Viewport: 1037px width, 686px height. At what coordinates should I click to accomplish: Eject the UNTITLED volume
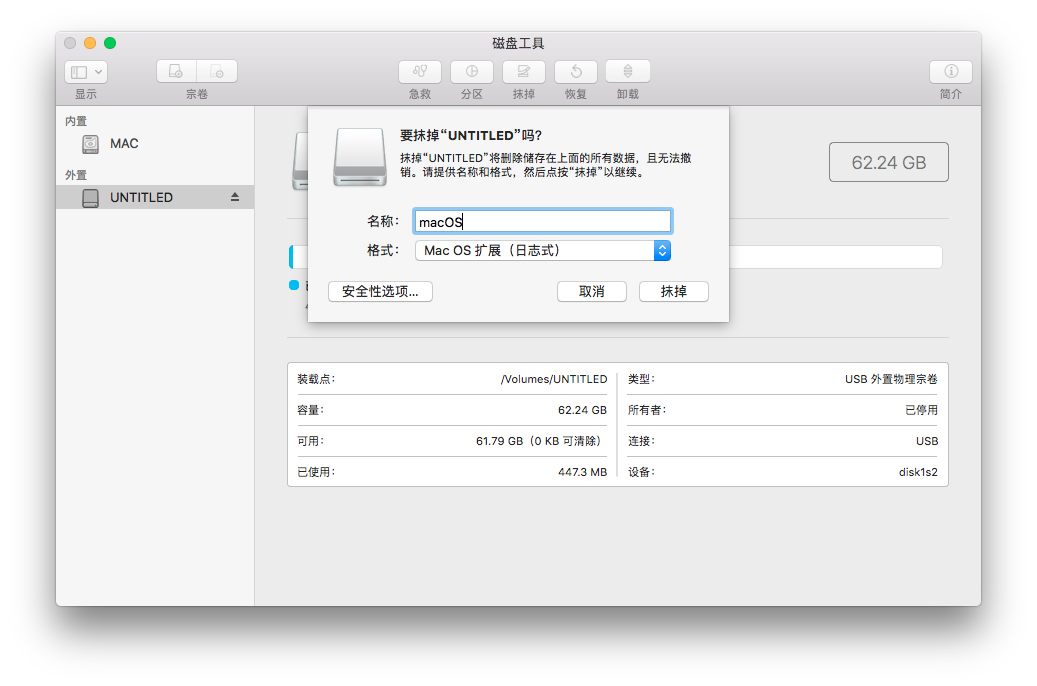tap(235, 197)
